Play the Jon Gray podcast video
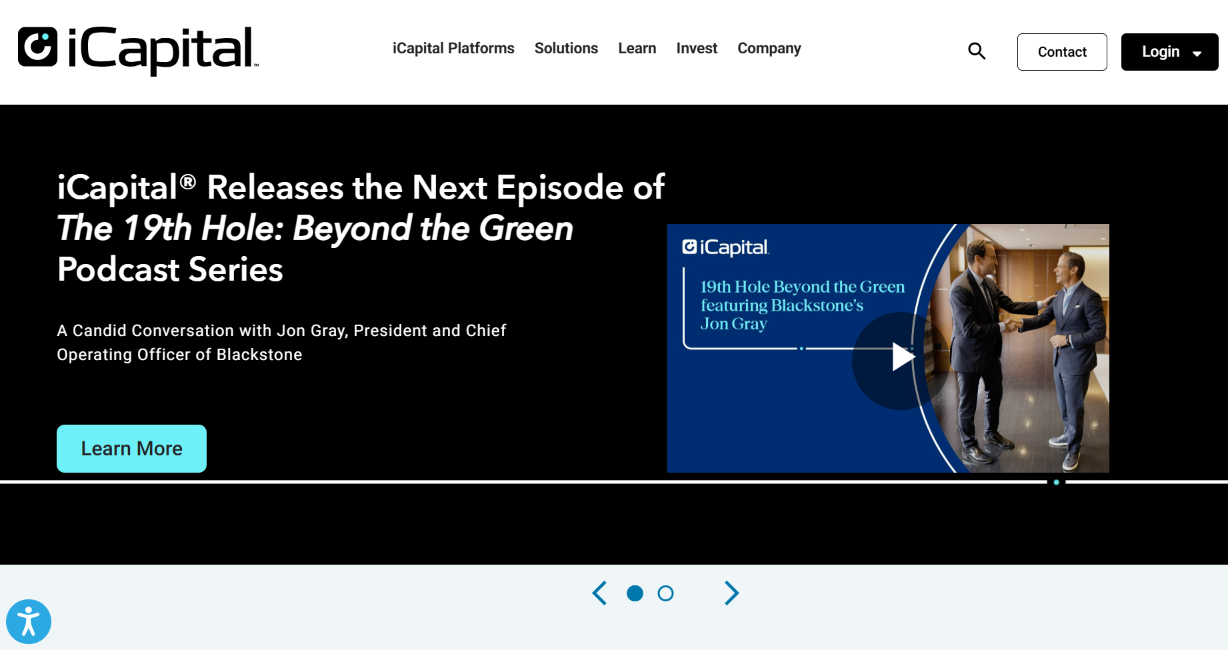This screenshot has height=650, width=1228. 901,356
